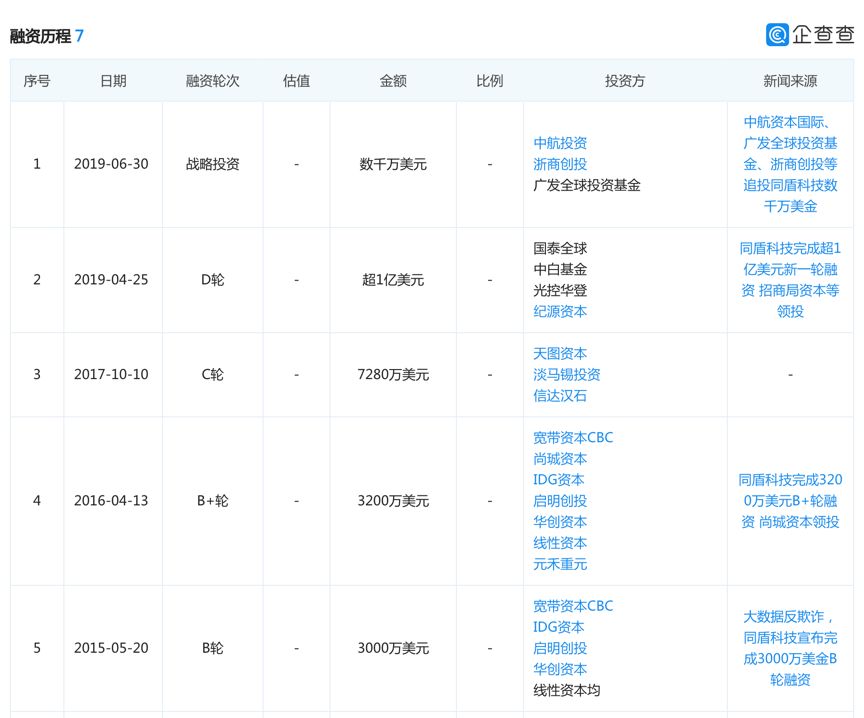Open 宽带资本CBC link in B轮 row
Image resolution: width=864 pixels, height=718 pixels.
click(573, 606)
